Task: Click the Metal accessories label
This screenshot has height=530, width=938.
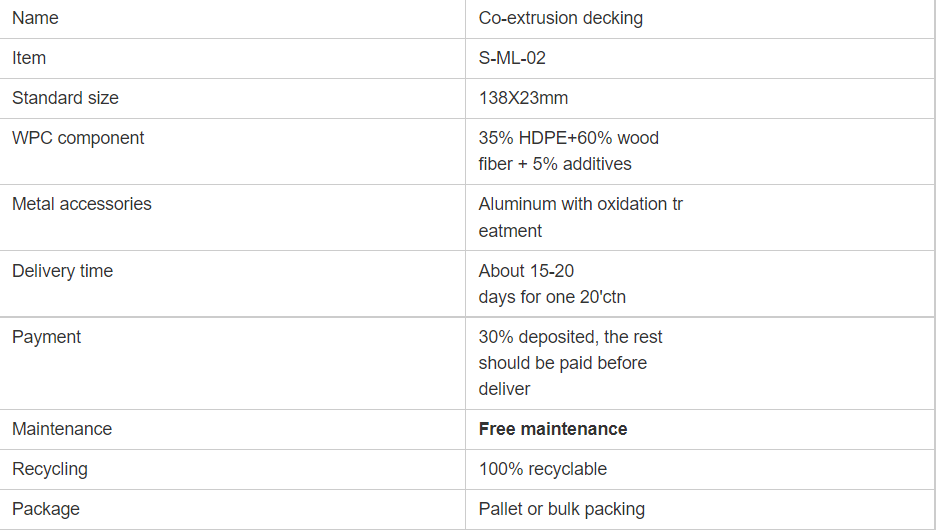Action: click(82, 204)
